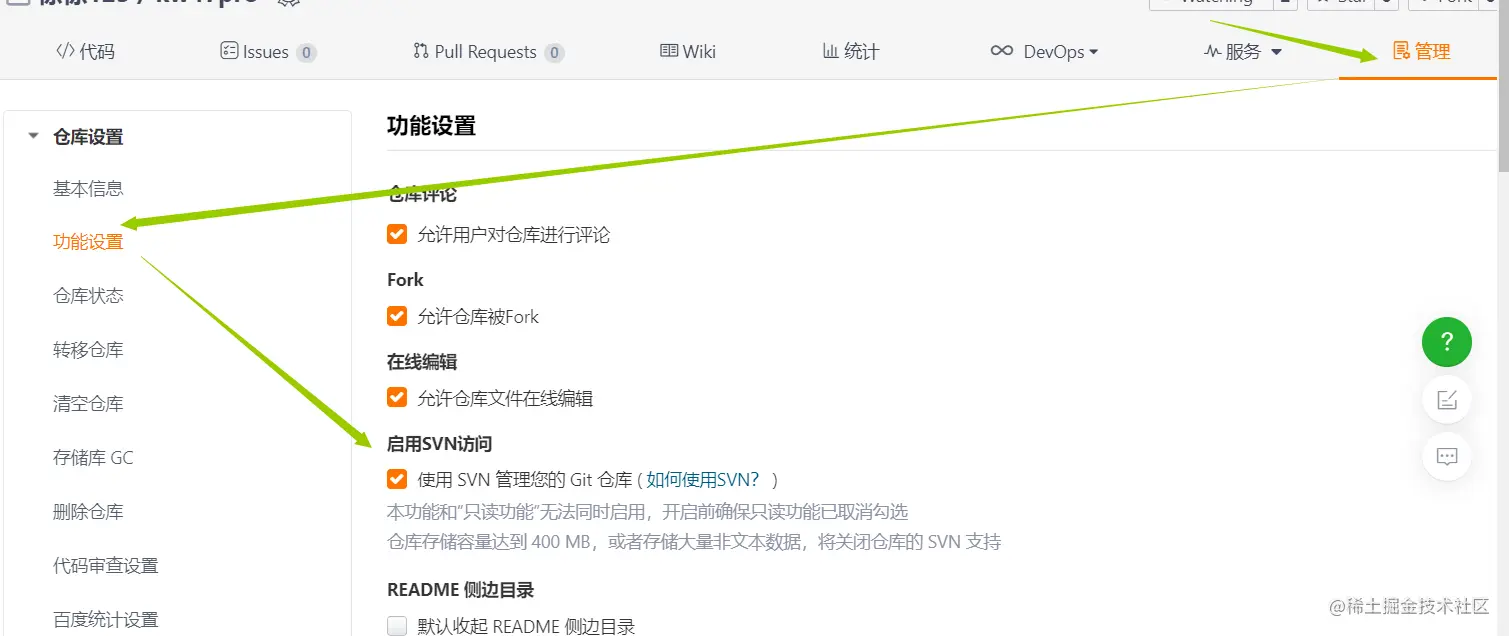Click the 在线编辑 section label

coord(422,362)
